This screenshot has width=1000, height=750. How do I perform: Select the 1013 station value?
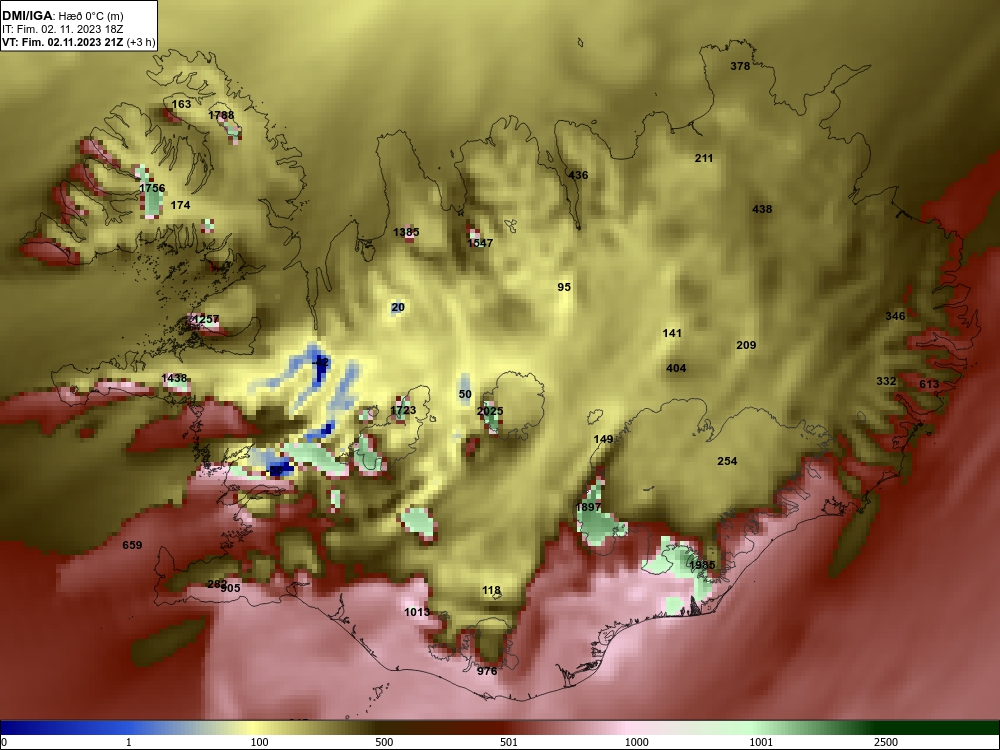tap(417, 612)
